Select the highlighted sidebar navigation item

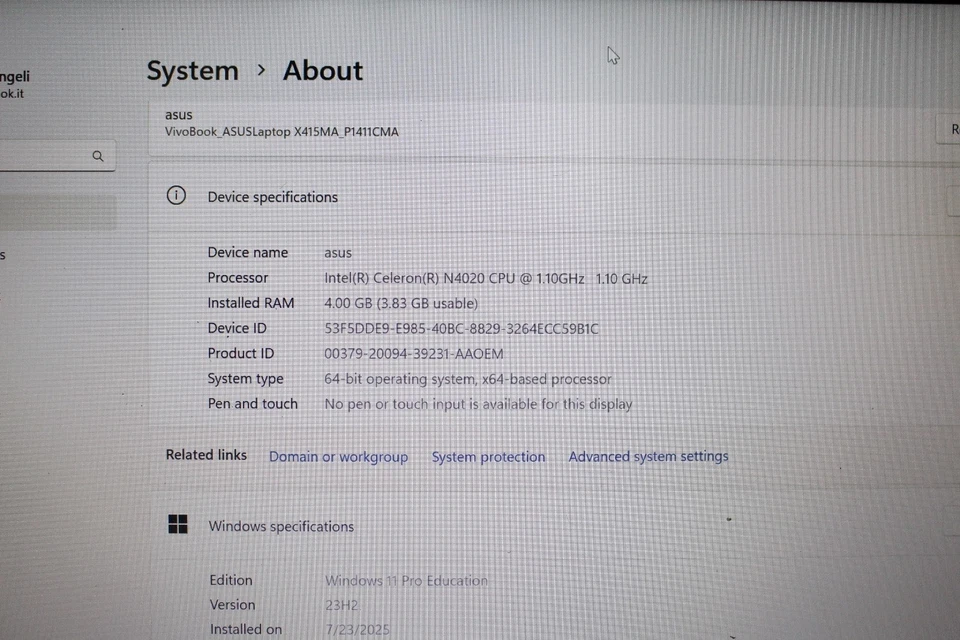(58, 213)
